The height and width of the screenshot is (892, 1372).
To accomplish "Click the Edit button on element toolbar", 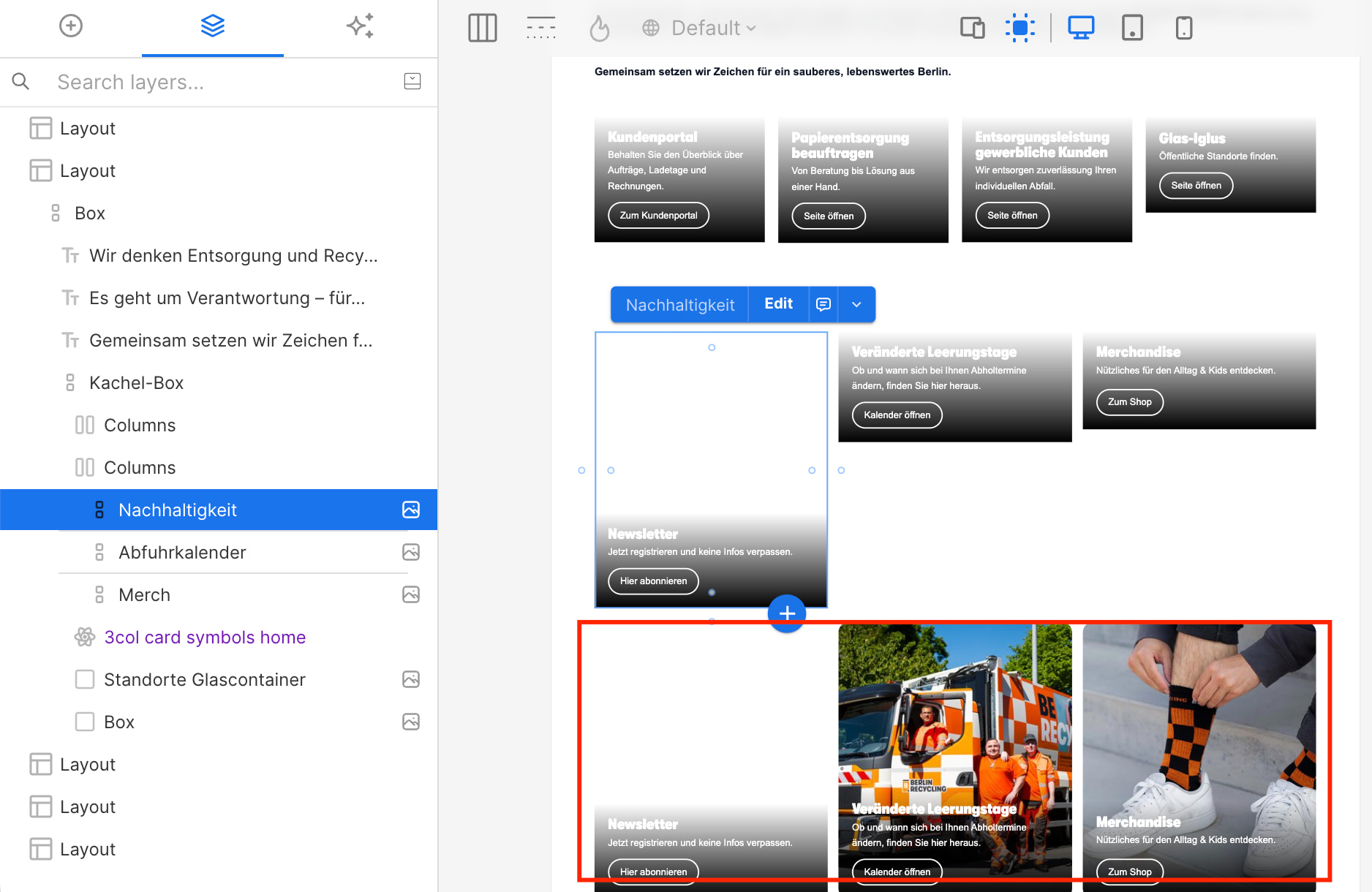I will pos(779,304).
